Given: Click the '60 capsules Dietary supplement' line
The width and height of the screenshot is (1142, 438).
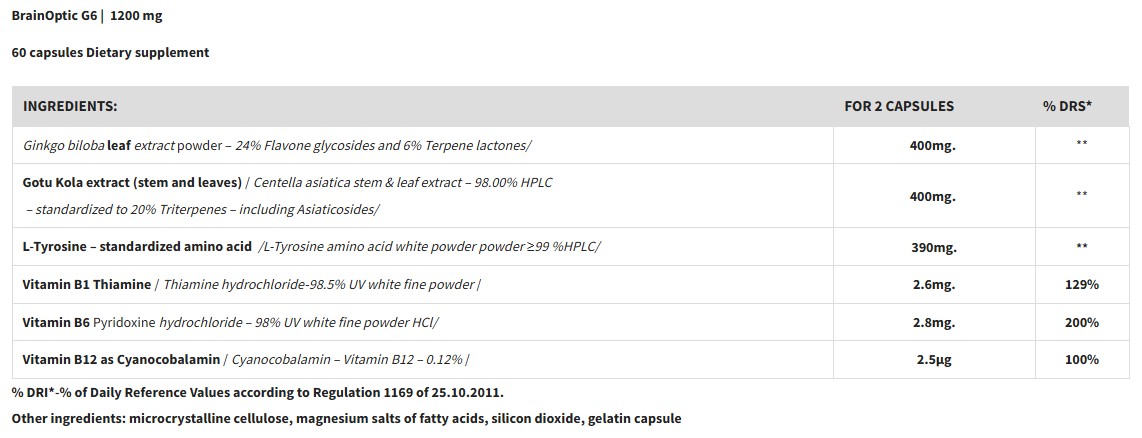Looking at the screenshot, I should tap(110, 52).
